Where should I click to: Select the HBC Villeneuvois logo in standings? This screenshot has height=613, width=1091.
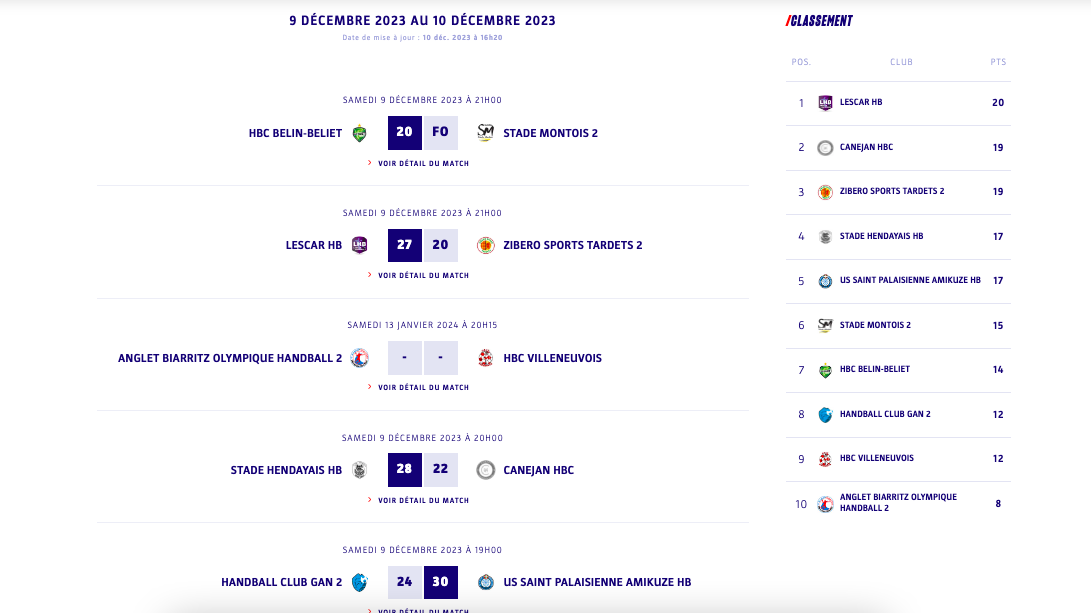[825, 459]
